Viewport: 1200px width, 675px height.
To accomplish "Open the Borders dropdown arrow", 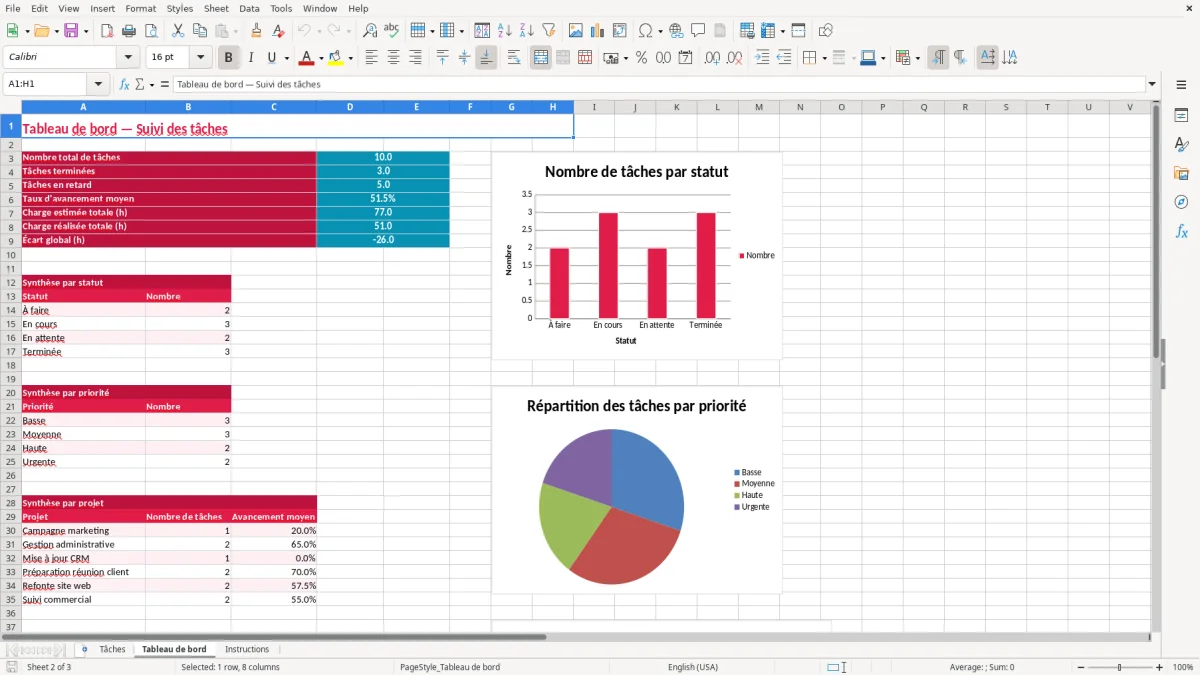I will click(824, 58).
